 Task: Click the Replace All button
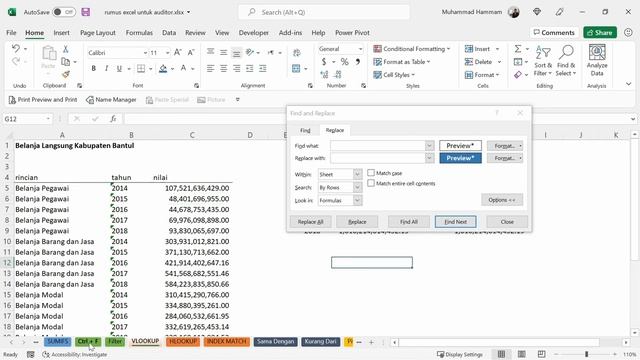tap(310, 222)
